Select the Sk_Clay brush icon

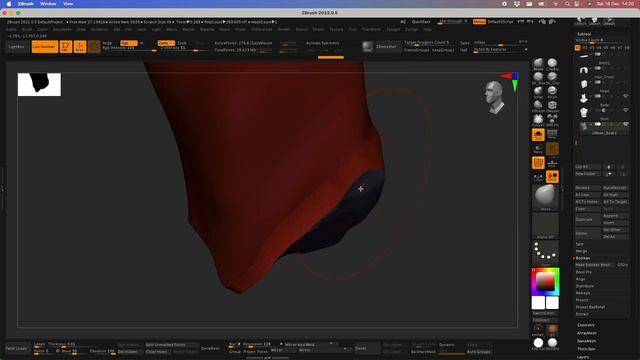(x=552, y=78)
